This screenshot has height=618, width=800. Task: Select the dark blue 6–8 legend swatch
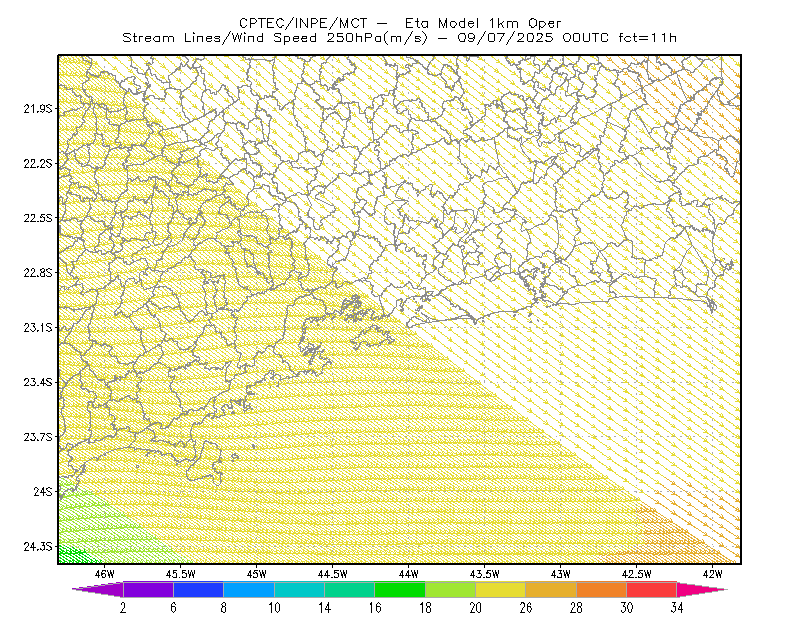[198, 589]
